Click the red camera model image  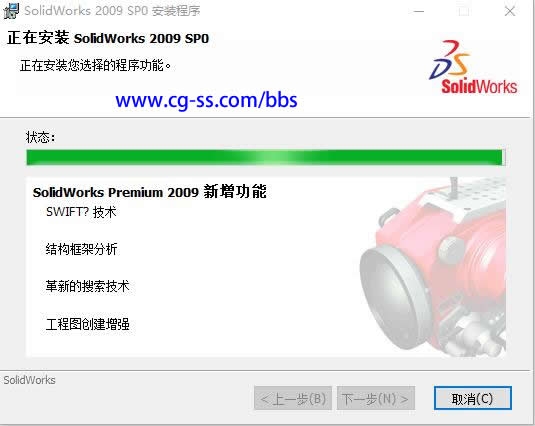point(433,266)
